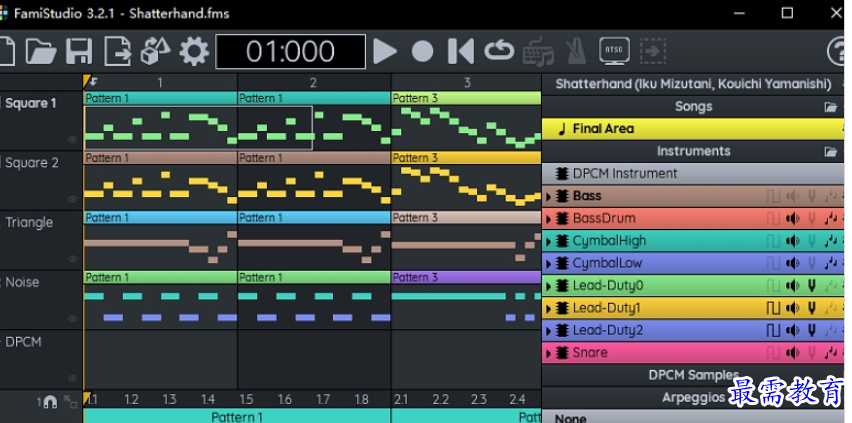The height and width of the screenshot is (423, 852).
Task: Switch the NTSC machine mode icon
Action: pos(615,52)
